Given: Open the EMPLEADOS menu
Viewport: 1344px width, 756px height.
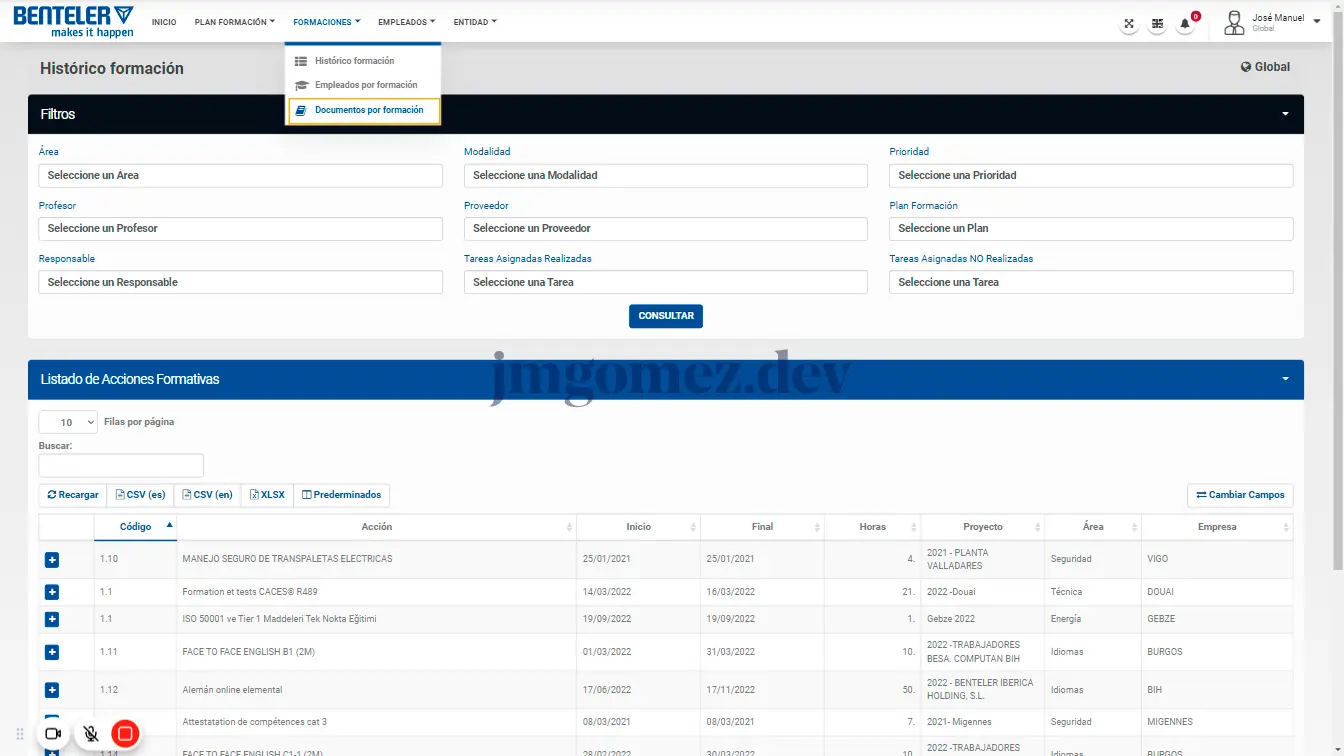Looking at the screenshot, I should (x=406, y=22).
